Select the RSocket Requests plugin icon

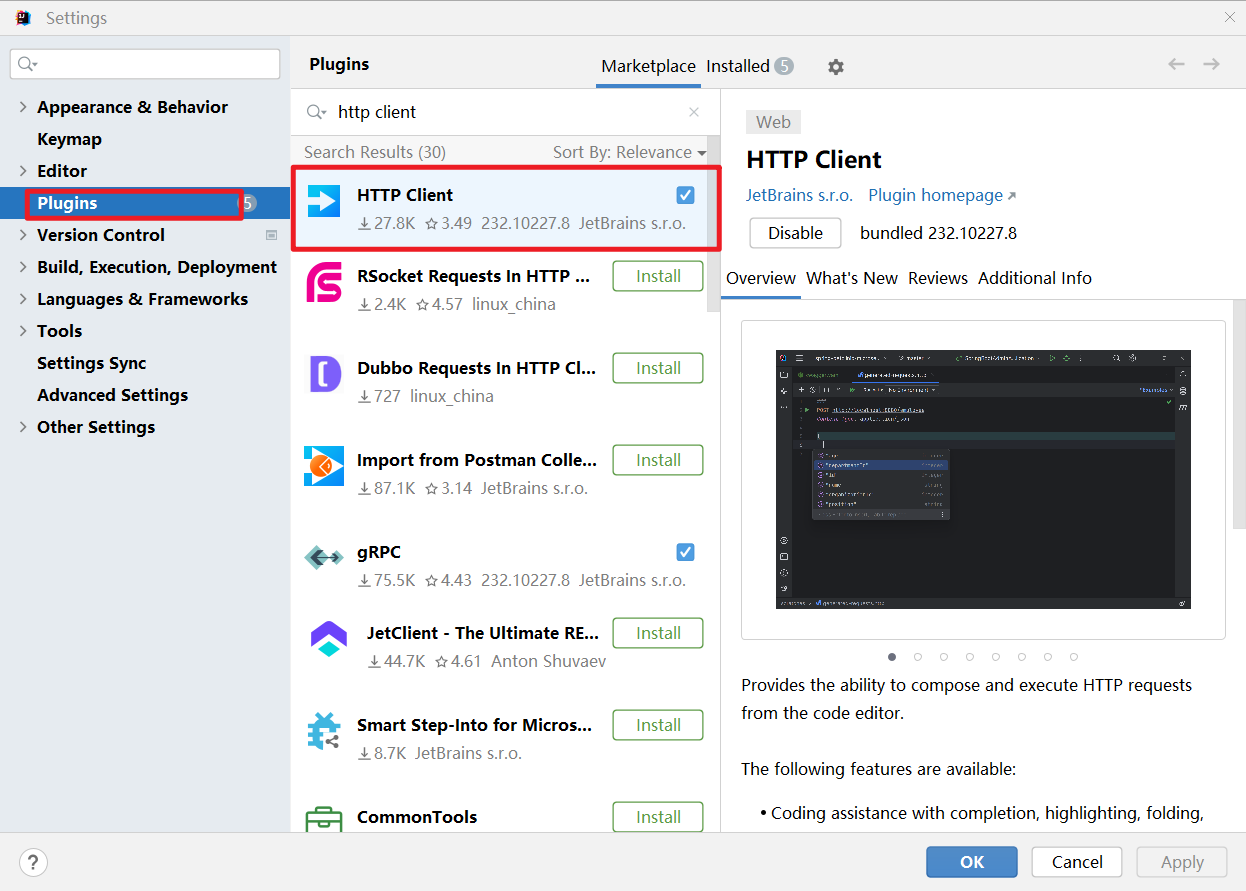[x=324, y=282]
